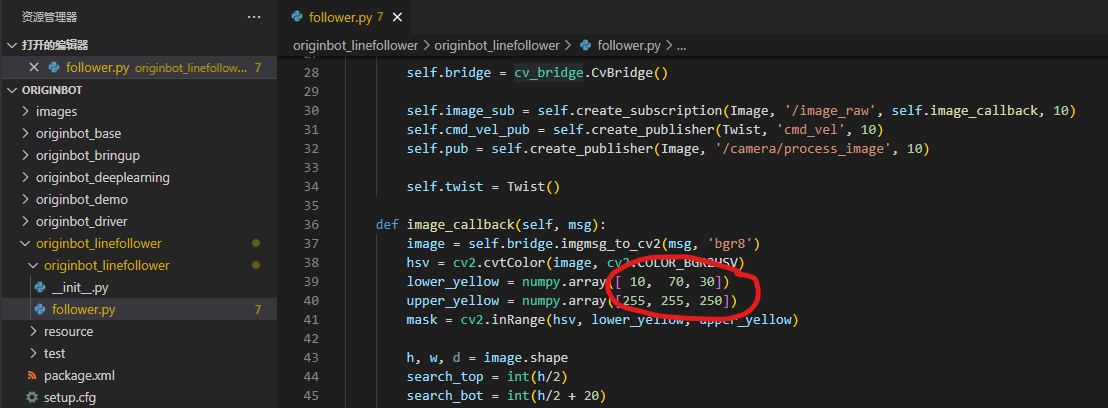Expand the originbot_driver folder
1108x408 pixels.
[x=81, y=221]
